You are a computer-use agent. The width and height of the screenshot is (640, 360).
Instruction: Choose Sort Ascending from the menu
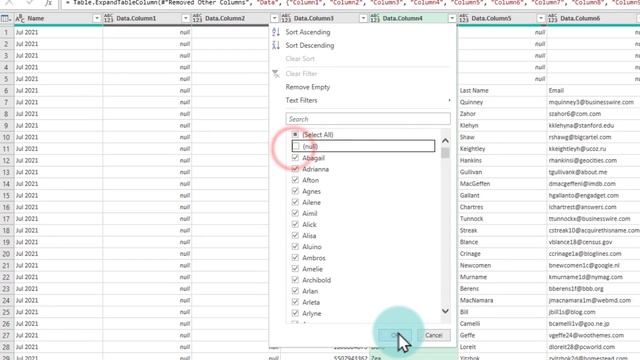coord(308,32)
